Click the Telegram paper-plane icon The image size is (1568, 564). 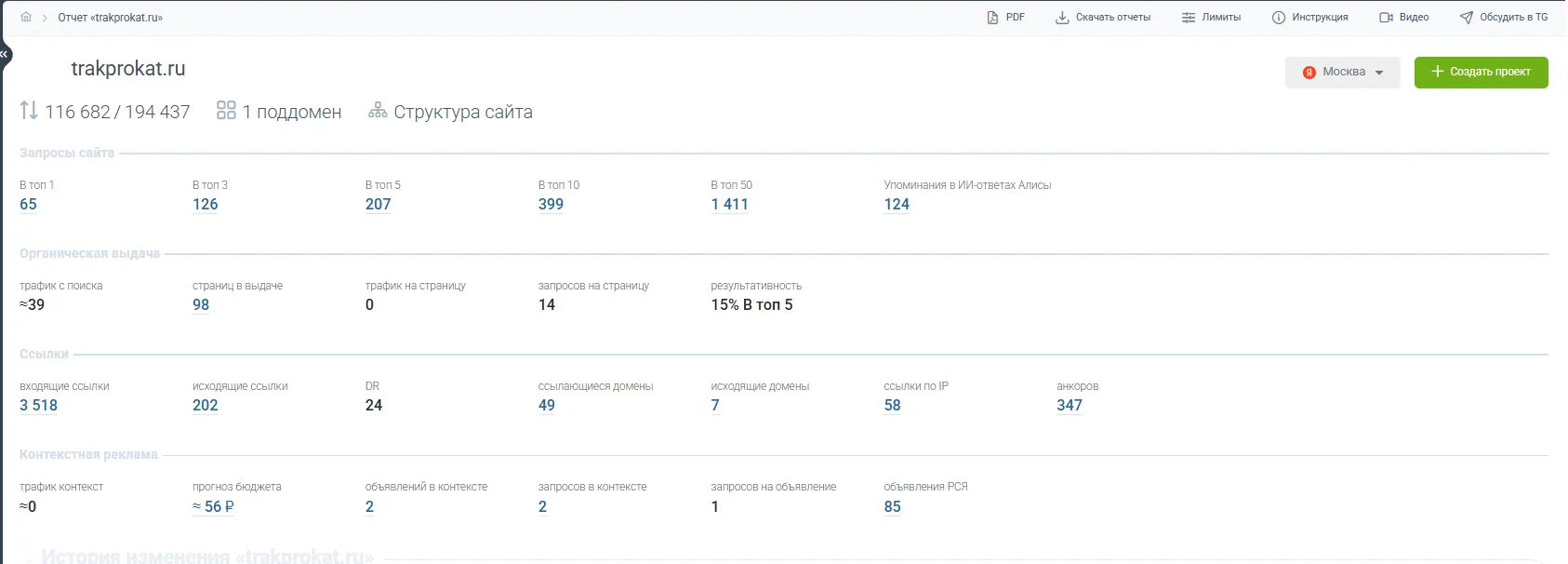tap(1466, 17)
